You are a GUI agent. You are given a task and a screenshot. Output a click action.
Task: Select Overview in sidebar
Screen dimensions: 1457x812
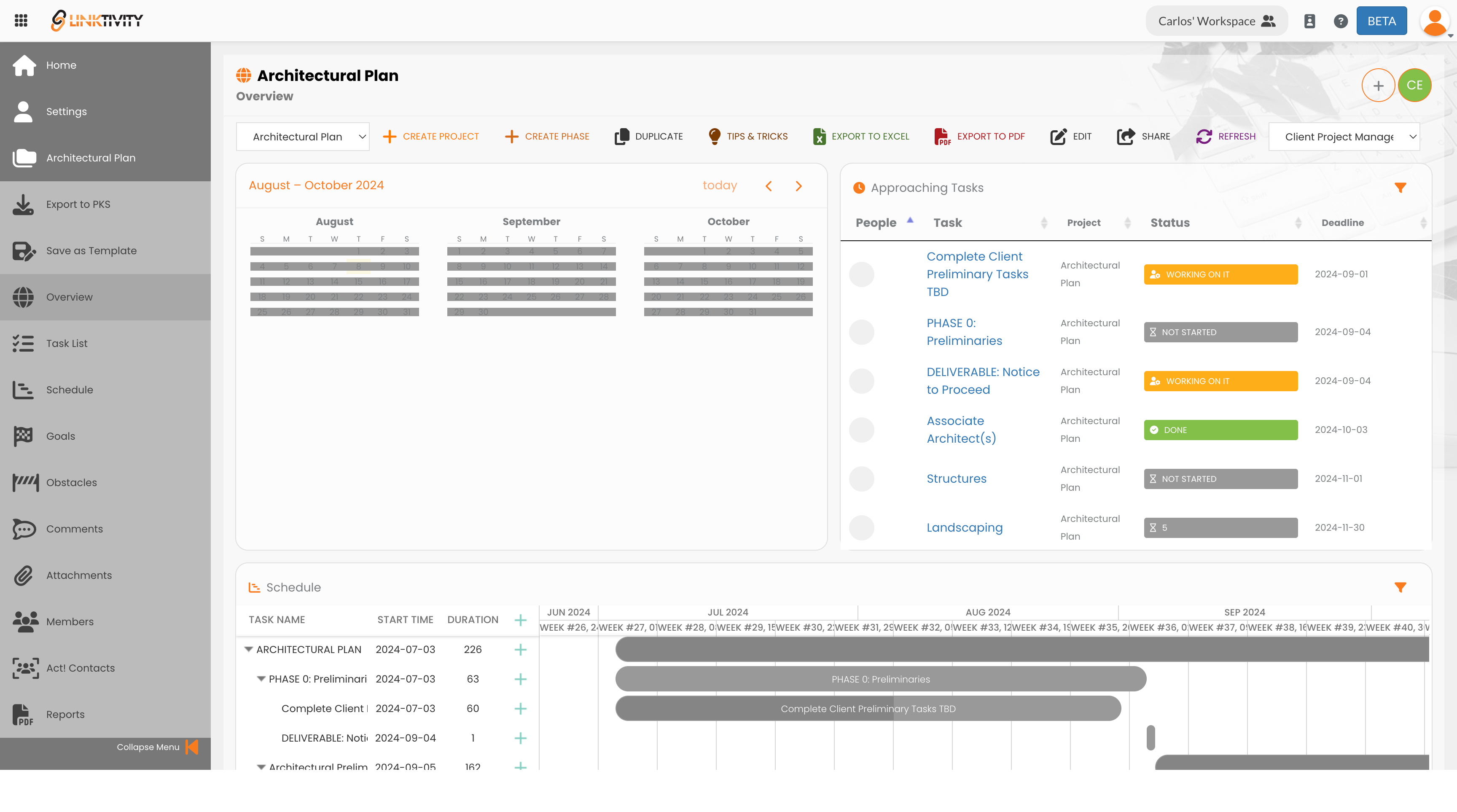click(105, 297)
